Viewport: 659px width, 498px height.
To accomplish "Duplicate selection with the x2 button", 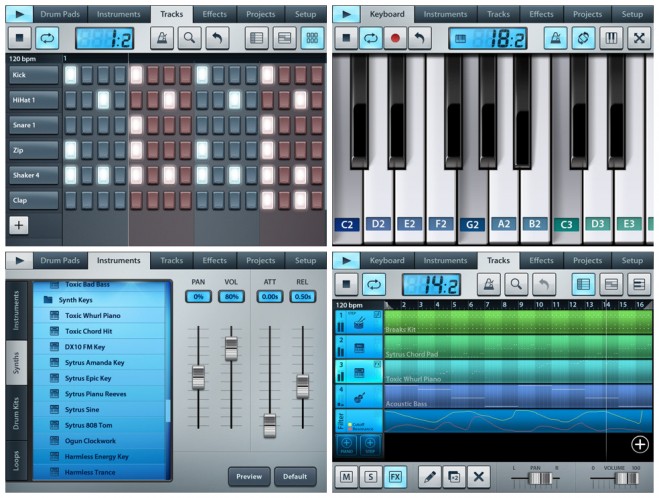I will pos(454,477).
